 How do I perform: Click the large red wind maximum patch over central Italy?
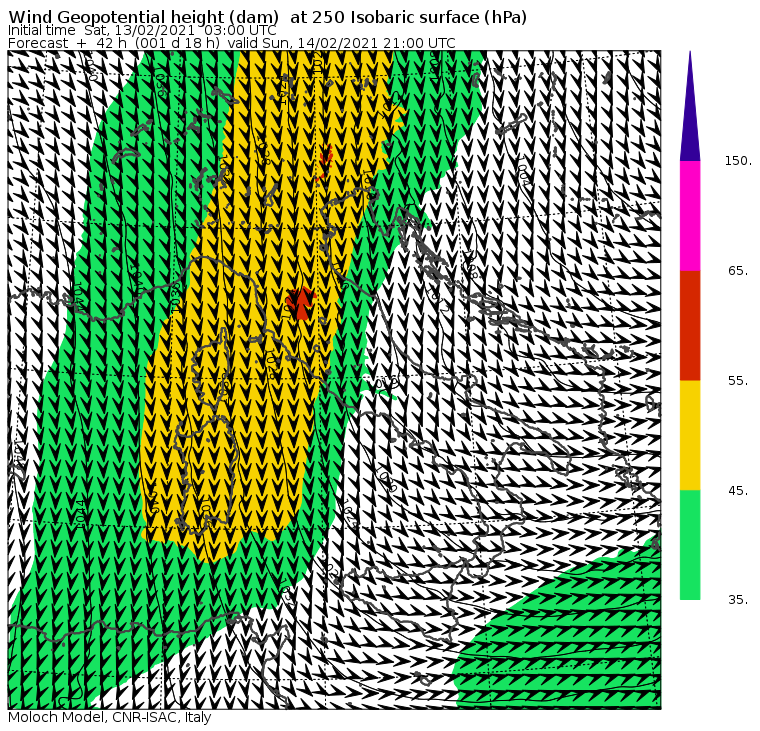[x=301, y=304]
